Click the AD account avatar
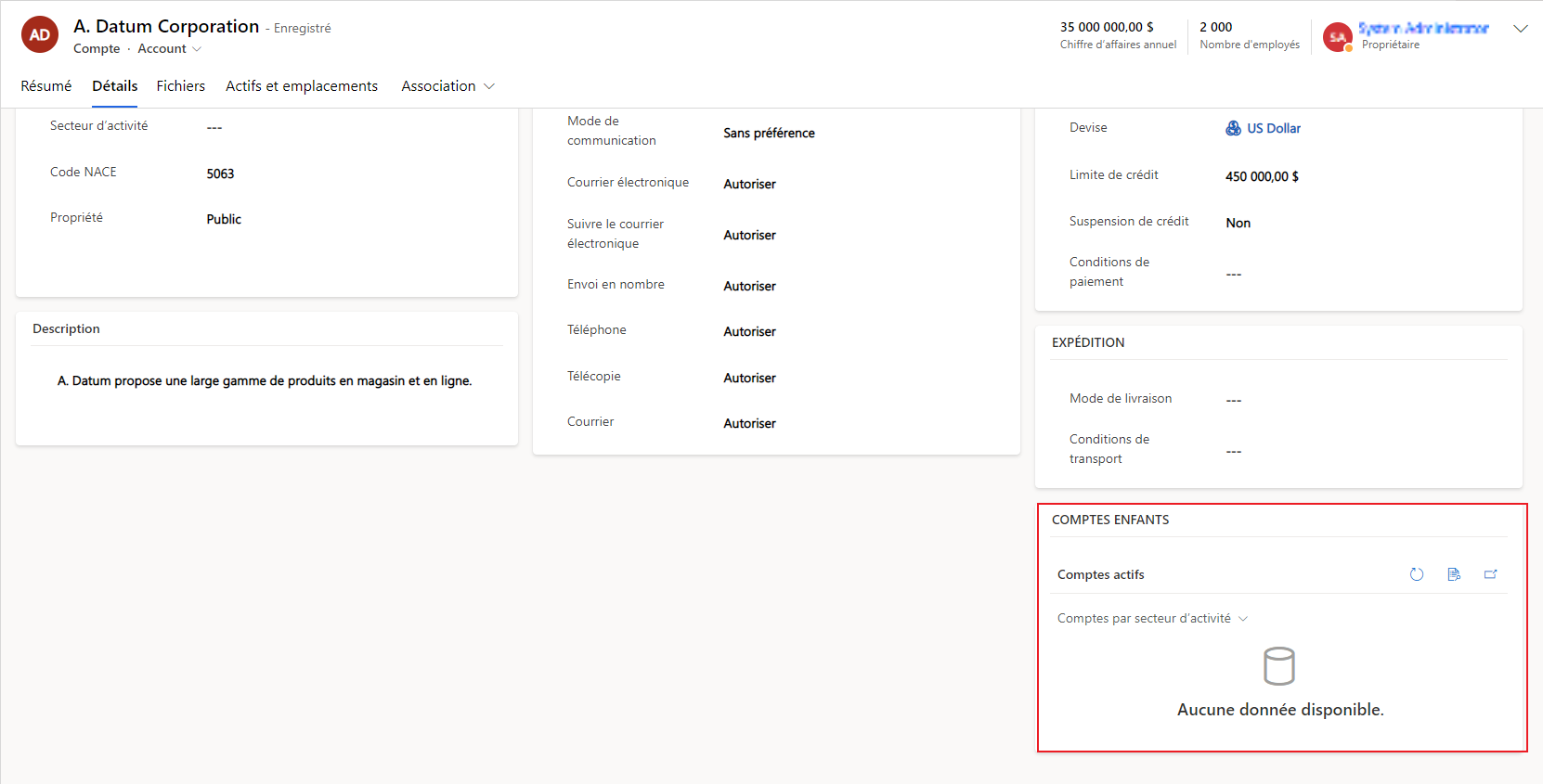This screenshot has height=784, width=1543. coord(40,35)
